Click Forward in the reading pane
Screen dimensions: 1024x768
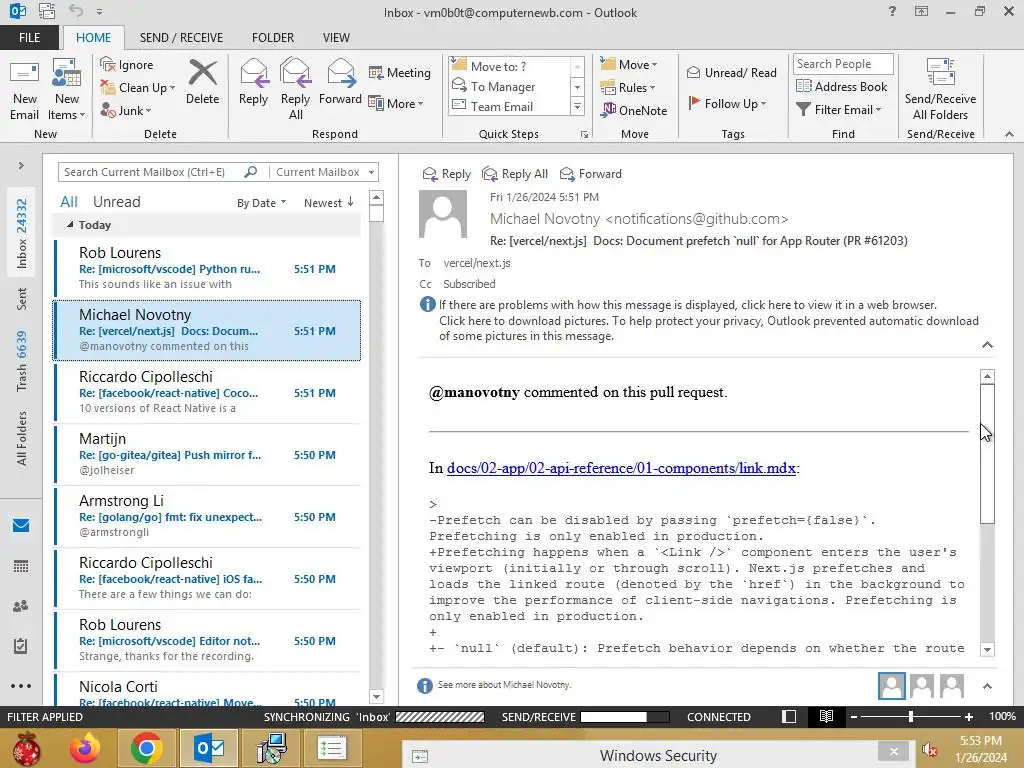tap(590, 174)
